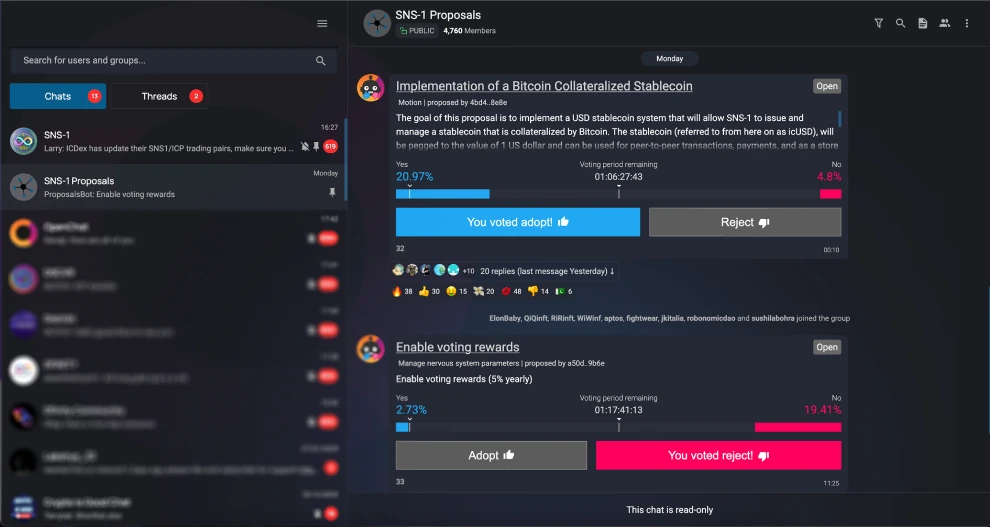Screen dimensions: 990x527
Task: Switch to the Chats tab
Action: click(58, 96)
